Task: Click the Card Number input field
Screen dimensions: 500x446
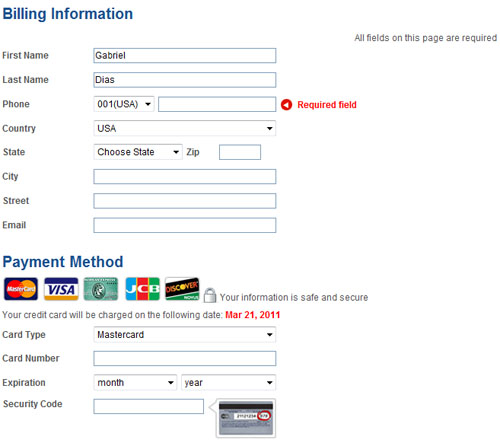Action: [185, 359]
